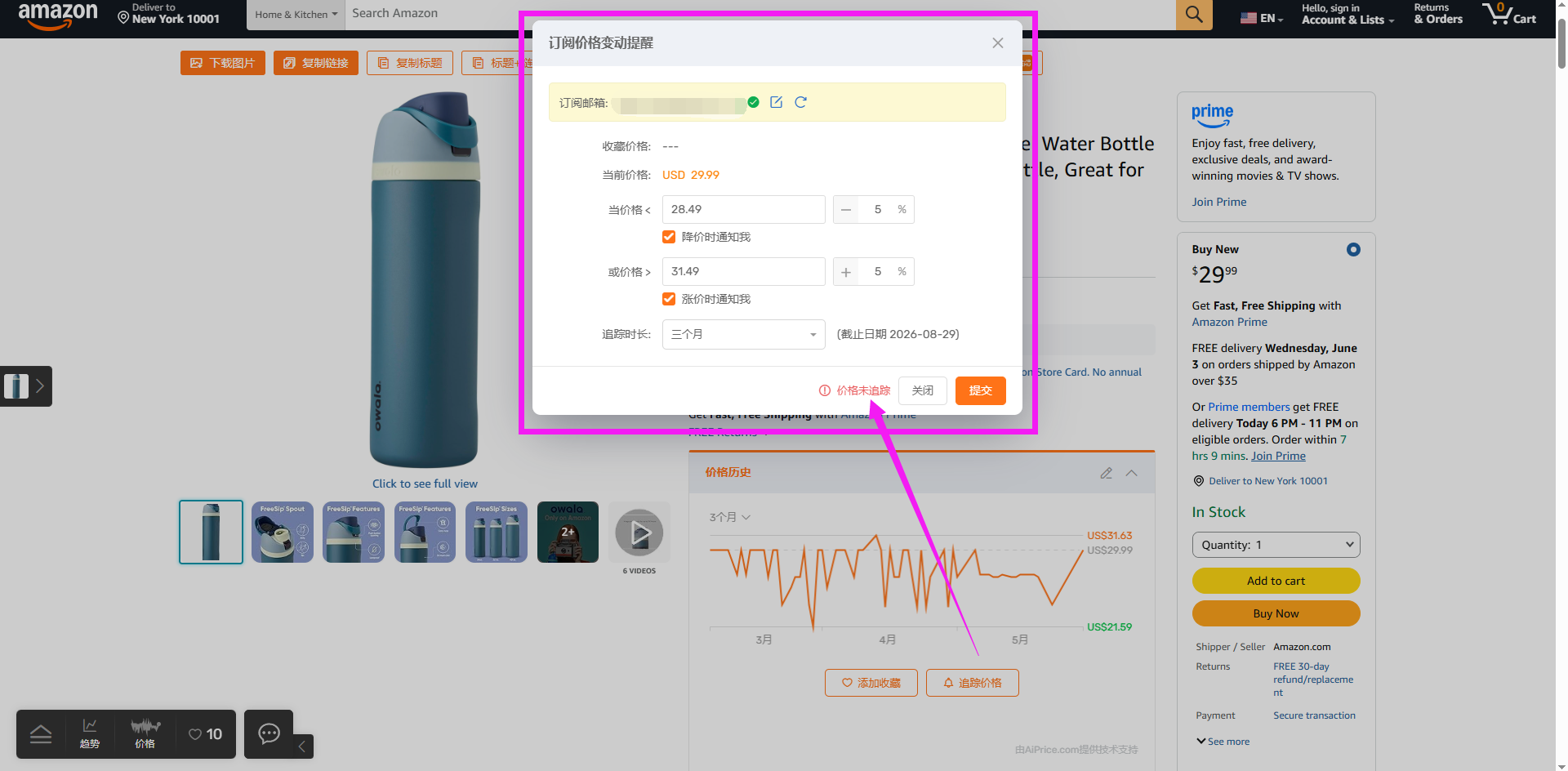Submit the price alert with 提交
The width and height of the screenshot is (1568, 771).
tap(980, 390)
